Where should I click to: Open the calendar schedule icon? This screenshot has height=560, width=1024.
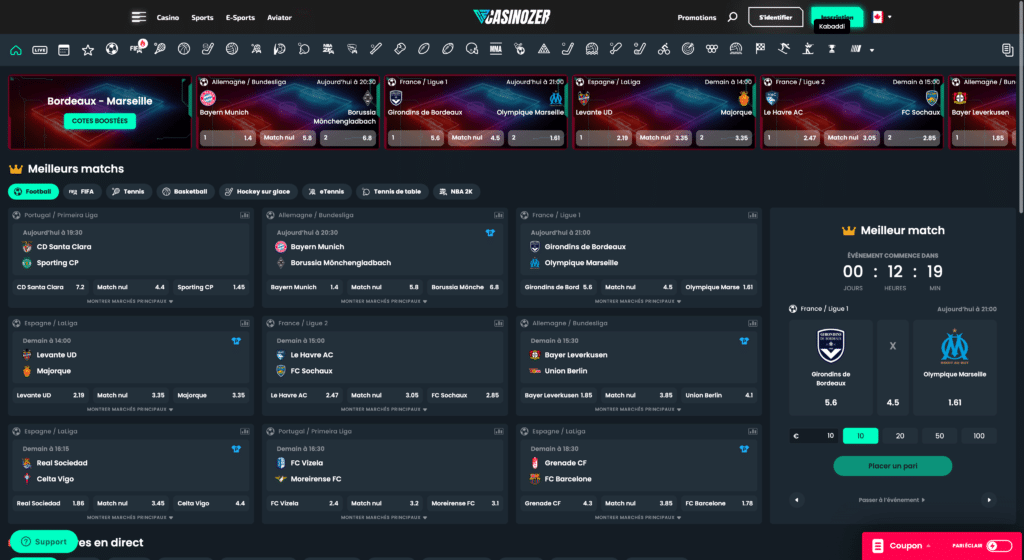(x=63, y=50)
